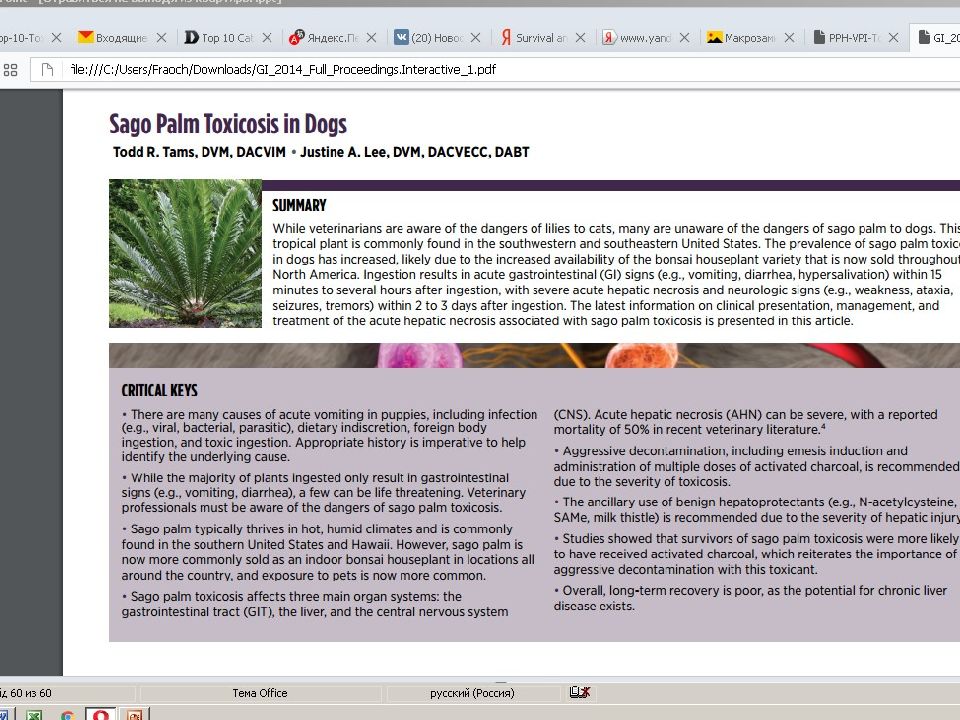This screenshot has width=960, height=720.
Task: Close the Макрозам tab
Action: point(789,38)
